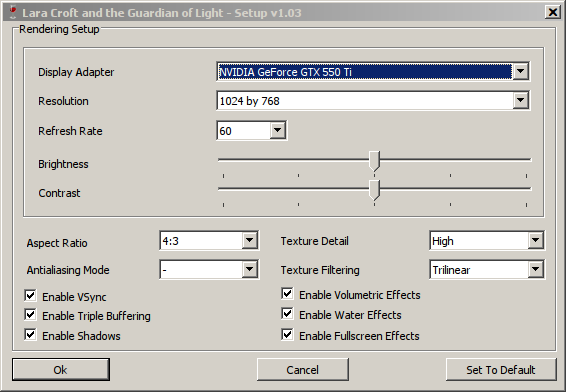This screenshot has width=566, height=392.
Task: Click the Cancel button
Action: click(x=302, y=370)
